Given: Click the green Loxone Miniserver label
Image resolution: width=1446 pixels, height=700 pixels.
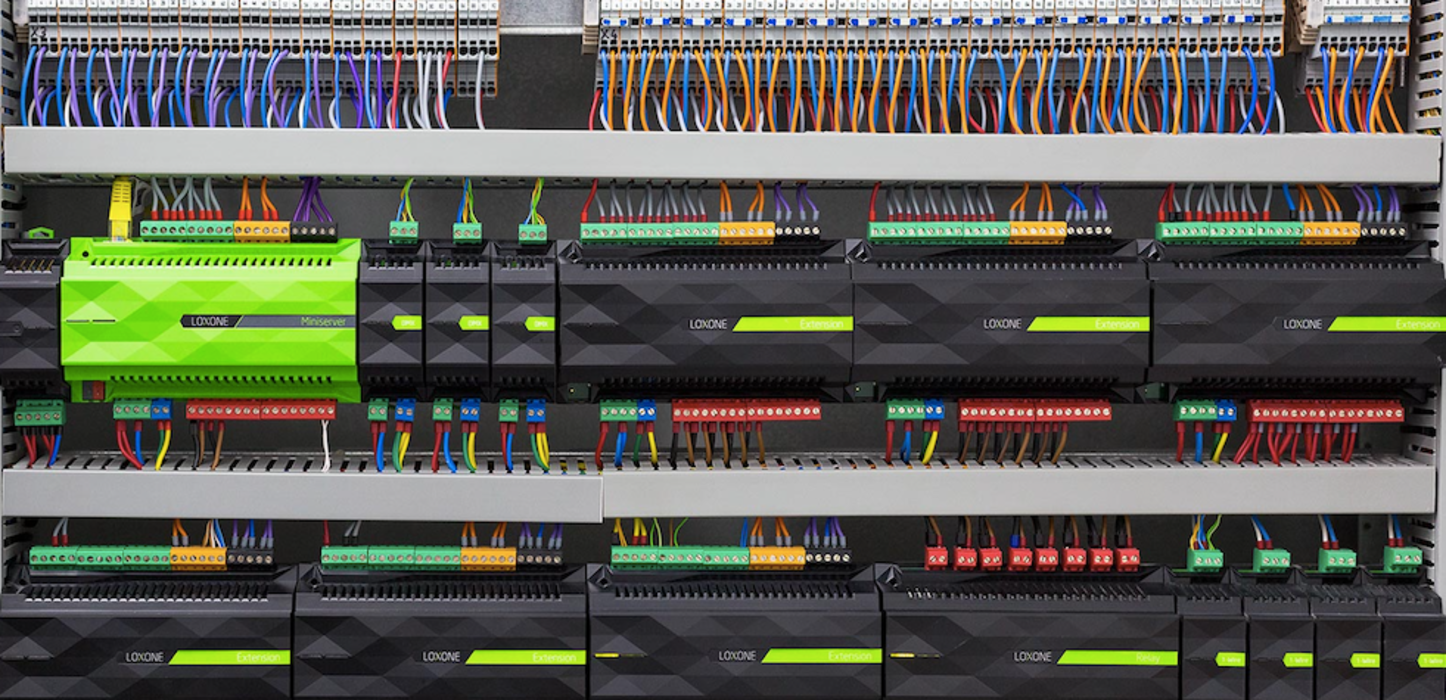Looking at the screenshot, I should [269, 322].
